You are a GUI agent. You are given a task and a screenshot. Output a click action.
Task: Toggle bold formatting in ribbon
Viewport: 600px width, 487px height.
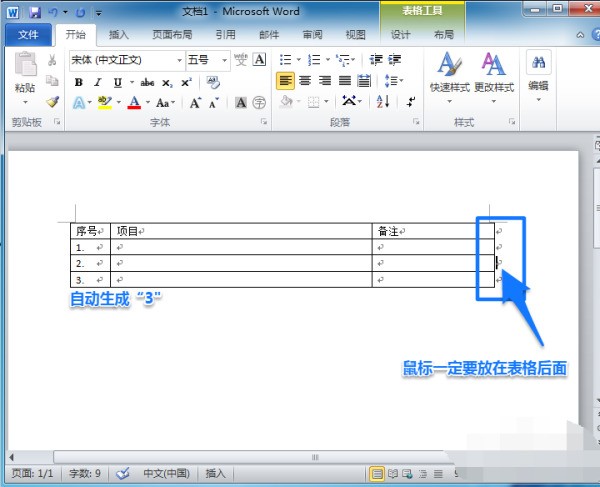78,82
